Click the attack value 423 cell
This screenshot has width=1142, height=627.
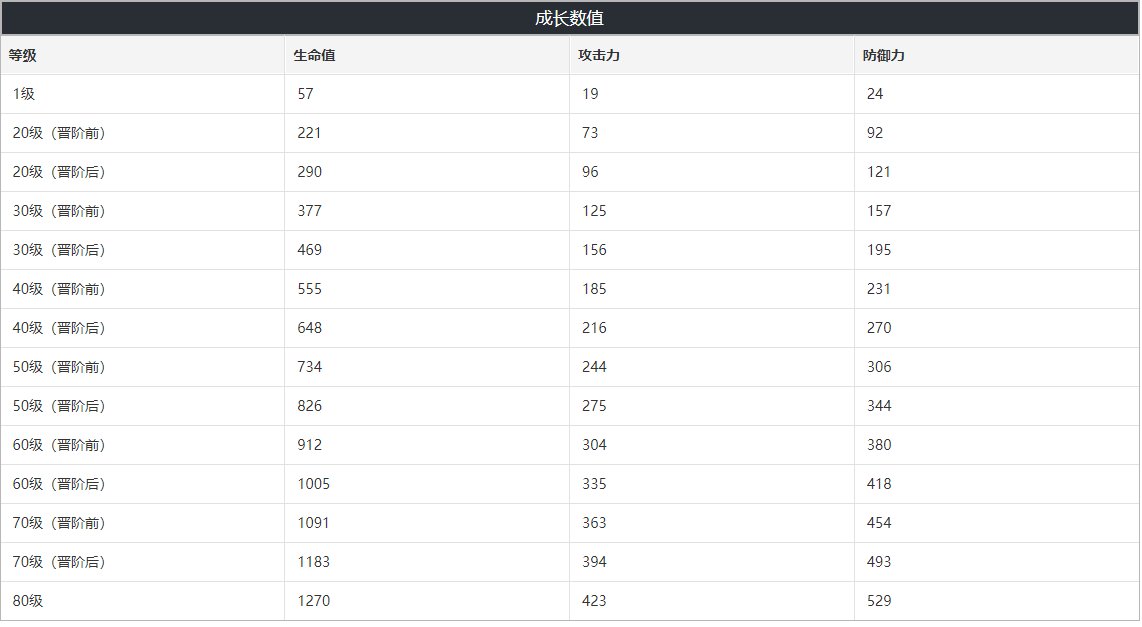[712, 601]
